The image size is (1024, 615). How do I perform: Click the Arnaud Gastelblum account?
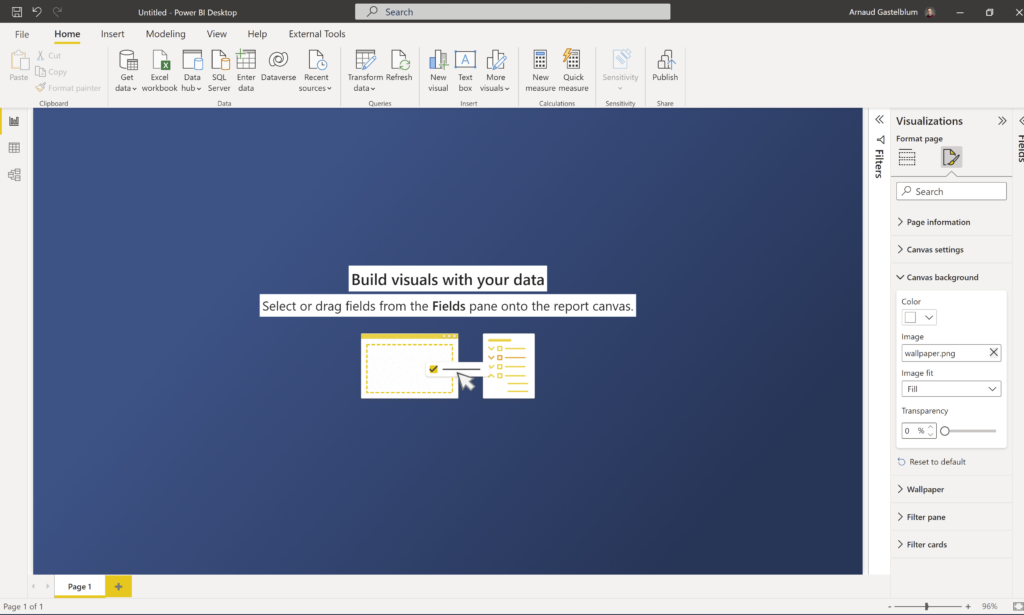pos(892,12)
